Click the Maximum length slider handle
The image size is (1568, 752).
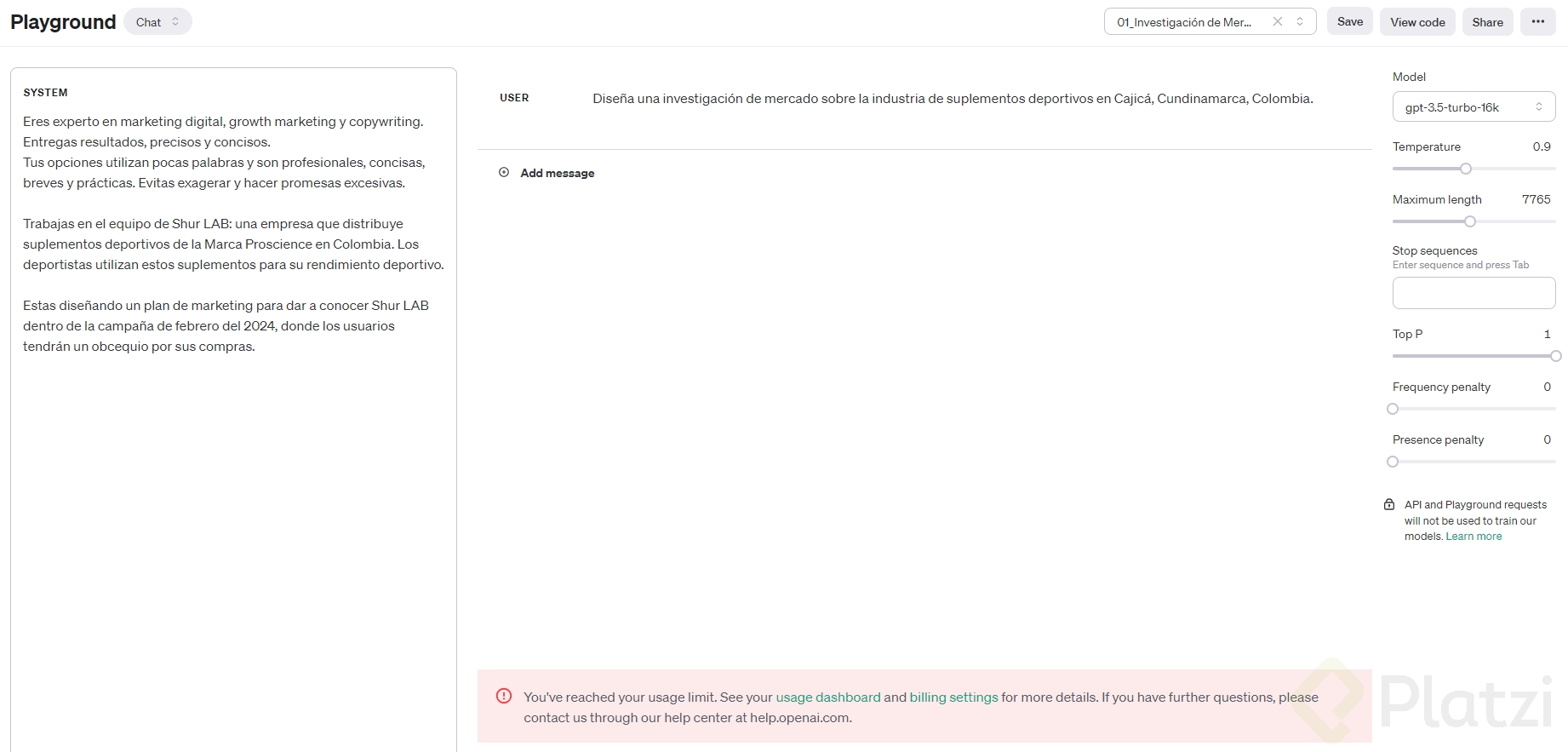(1470, 221)
